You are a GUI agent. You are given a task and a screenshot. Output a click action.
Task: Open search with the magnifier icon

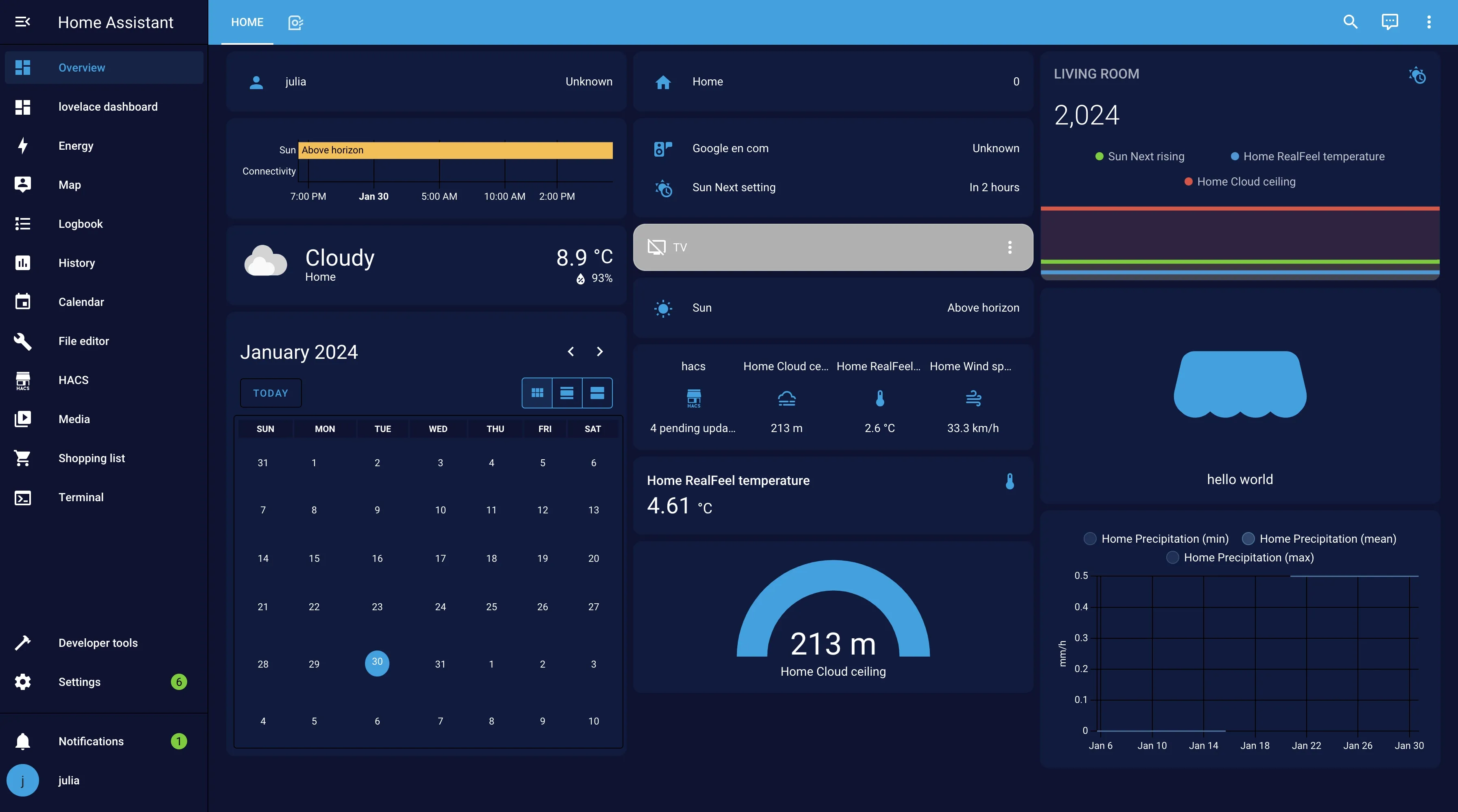[1351, 22]
